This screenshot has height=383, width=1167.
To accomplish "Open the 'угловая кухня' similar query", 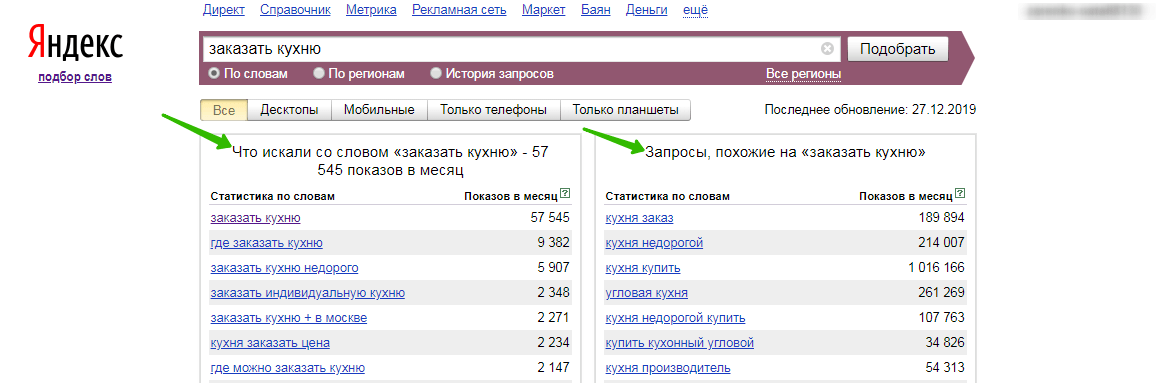I will [x=647, y=293].
